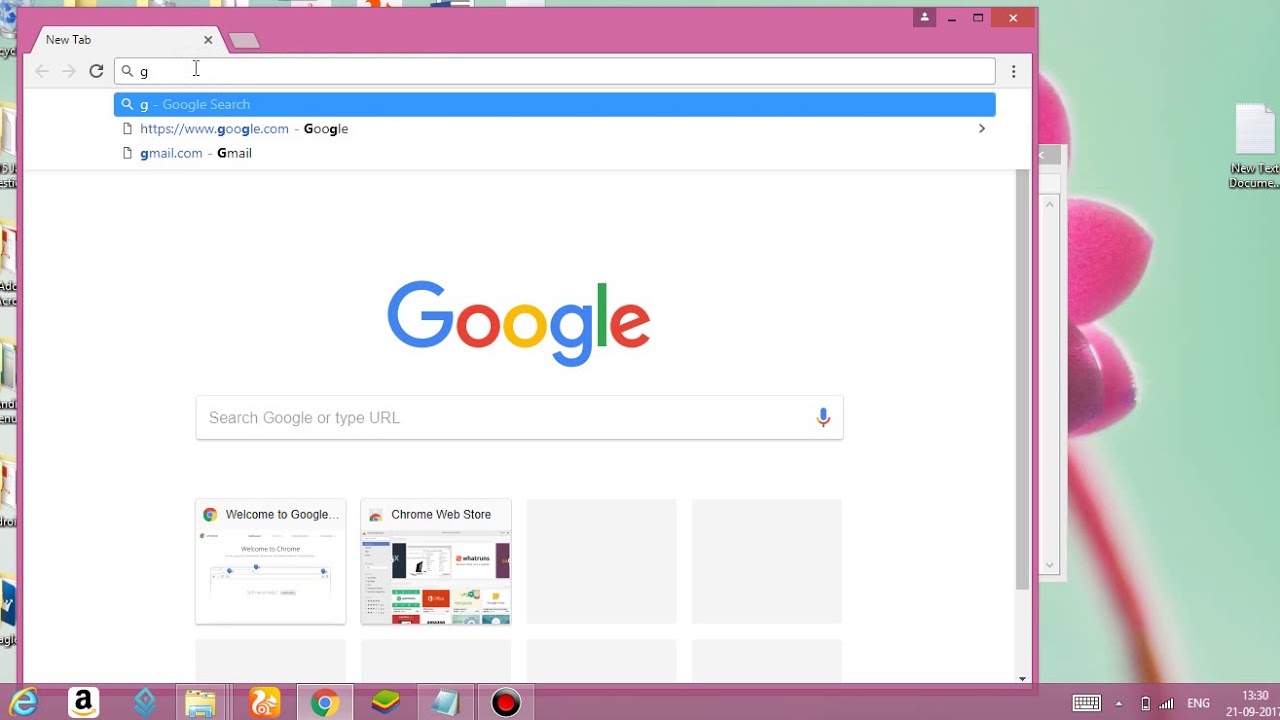Viewport: 1280px width, 720px height.
Task: Click scroll-down arrow in the background window
Action: 1050,565
